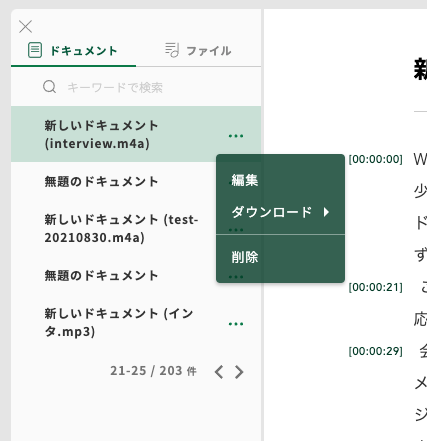Open more options for インタ.mp3 document
The image size is (427, 441).
click(x=236, y=324)
